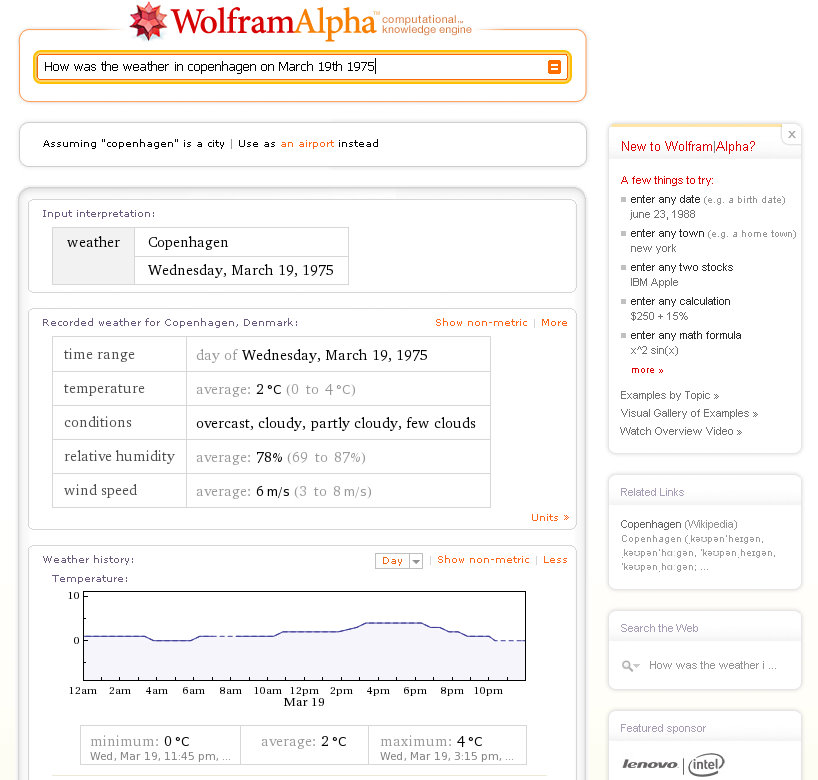Screen dimensions: 818x780
Task: Click the average 2 °C cell below chart
Action: click(x=304, y=746)
